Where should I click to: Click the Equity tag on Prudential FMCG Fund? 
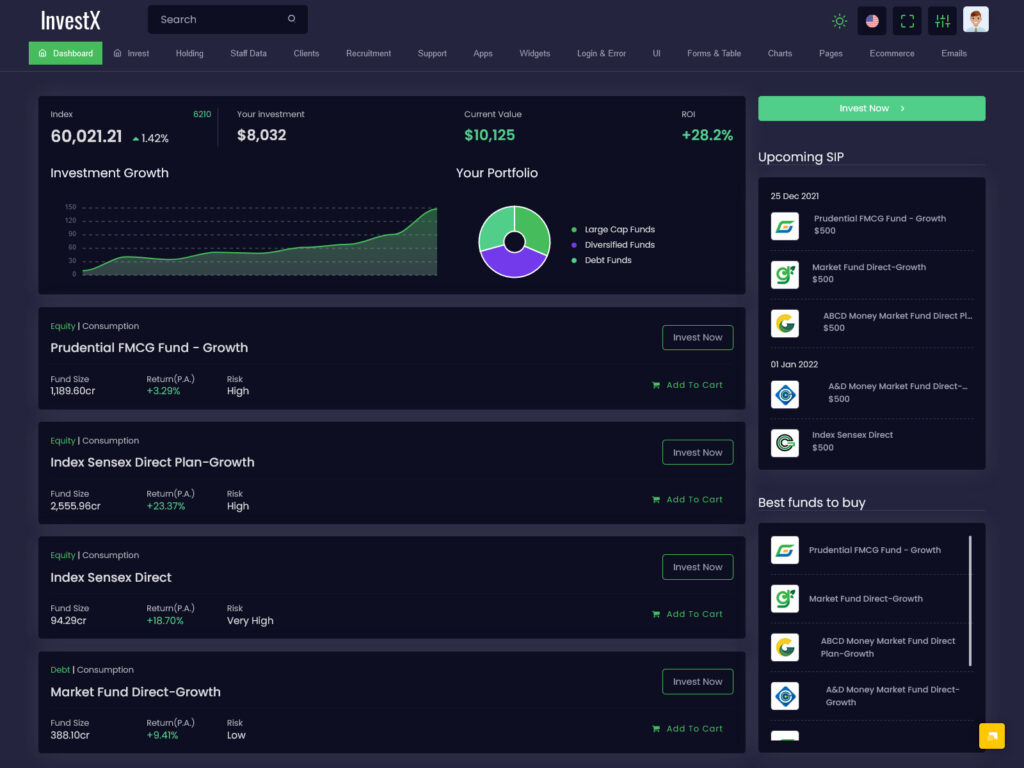tap(63, 326)
